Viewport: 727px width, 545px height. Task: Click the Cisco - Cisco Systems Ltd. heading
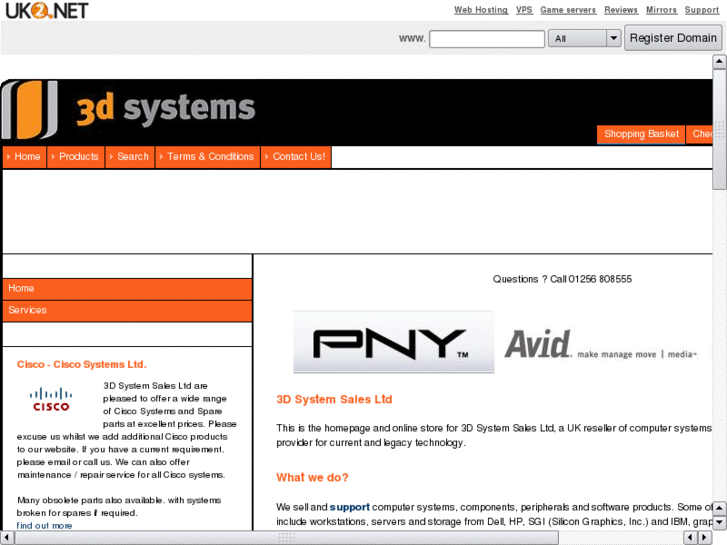pos(82,365)
